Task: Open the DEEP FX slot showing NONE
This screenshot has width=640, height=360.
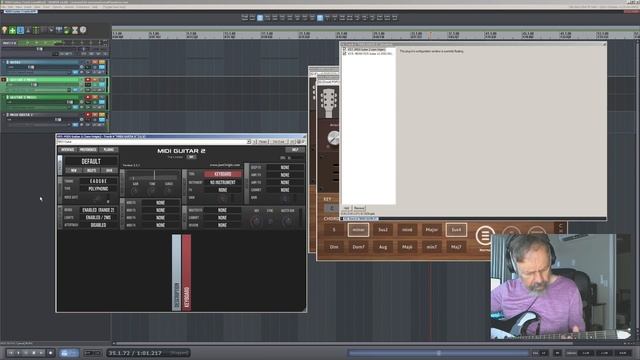Action: pos(285,167)
